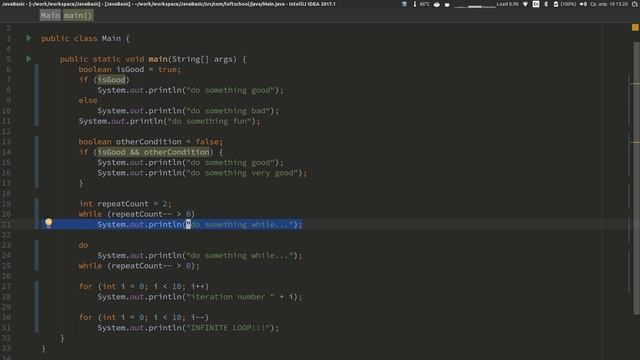The height and width of the screenshot is (360, 640).
Task: Click the 'for' loop with i++ on line 27
Action: tap(144, 286)
